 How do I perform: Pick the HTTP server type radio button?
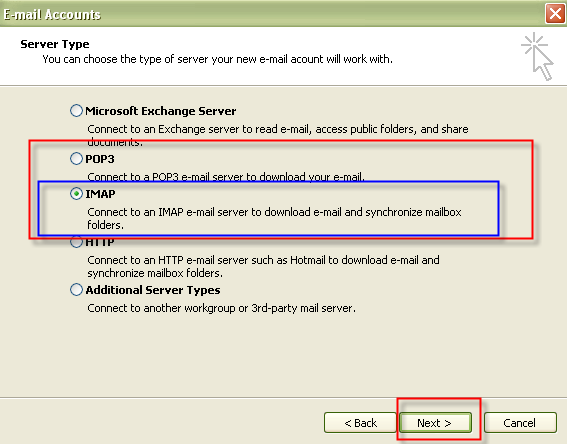[x=76, y=242]
